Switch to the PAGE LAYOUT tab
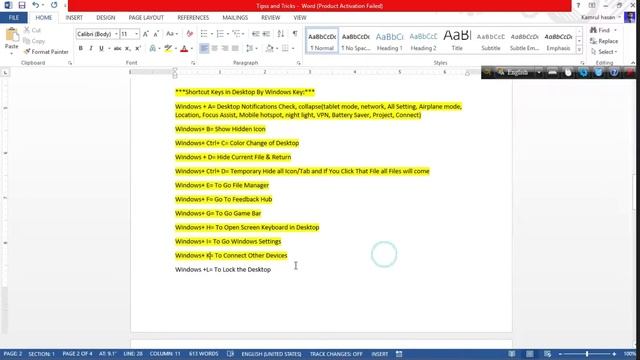 (x=146, y=18)
